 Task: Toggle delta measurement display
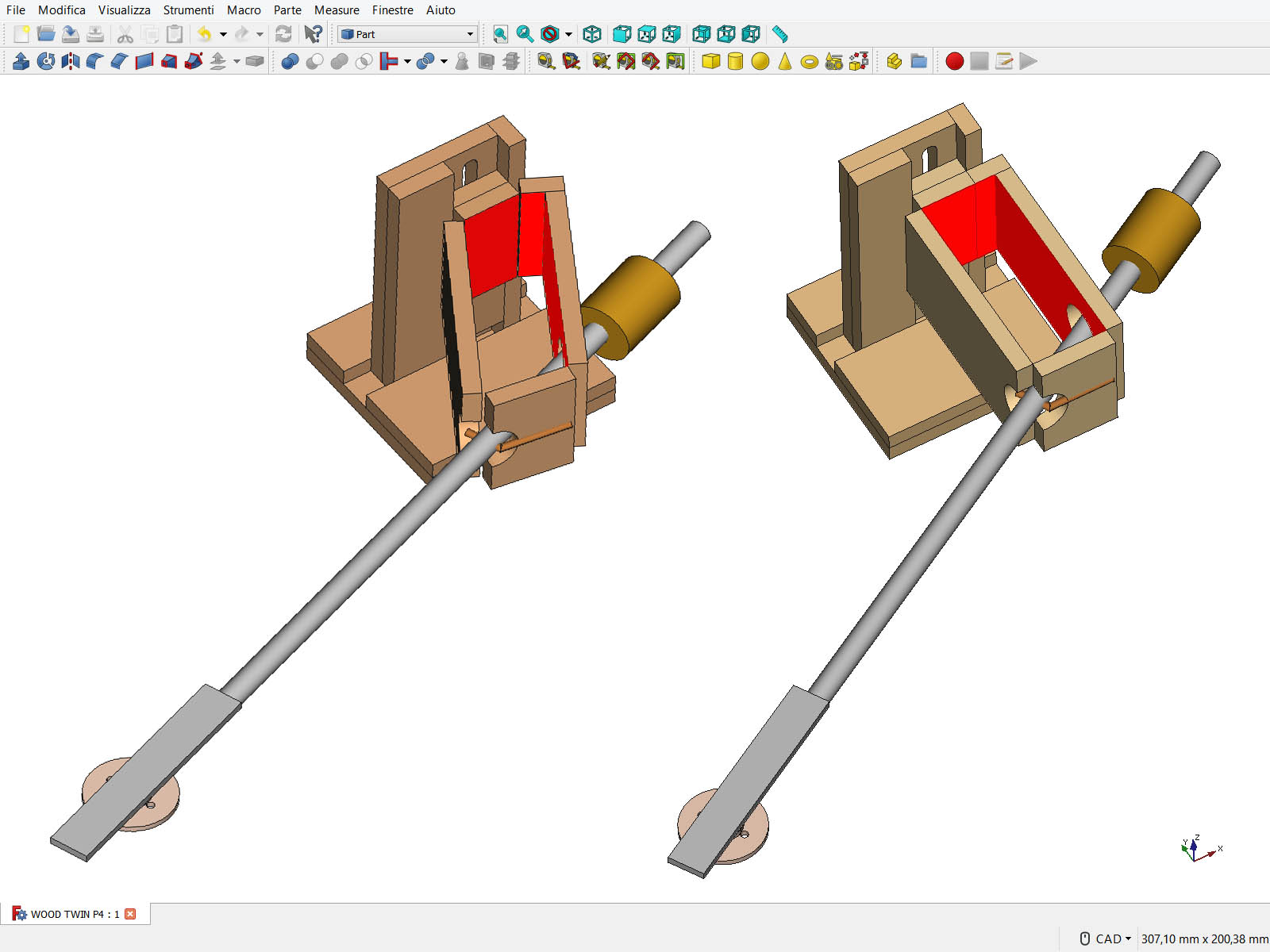675,61
